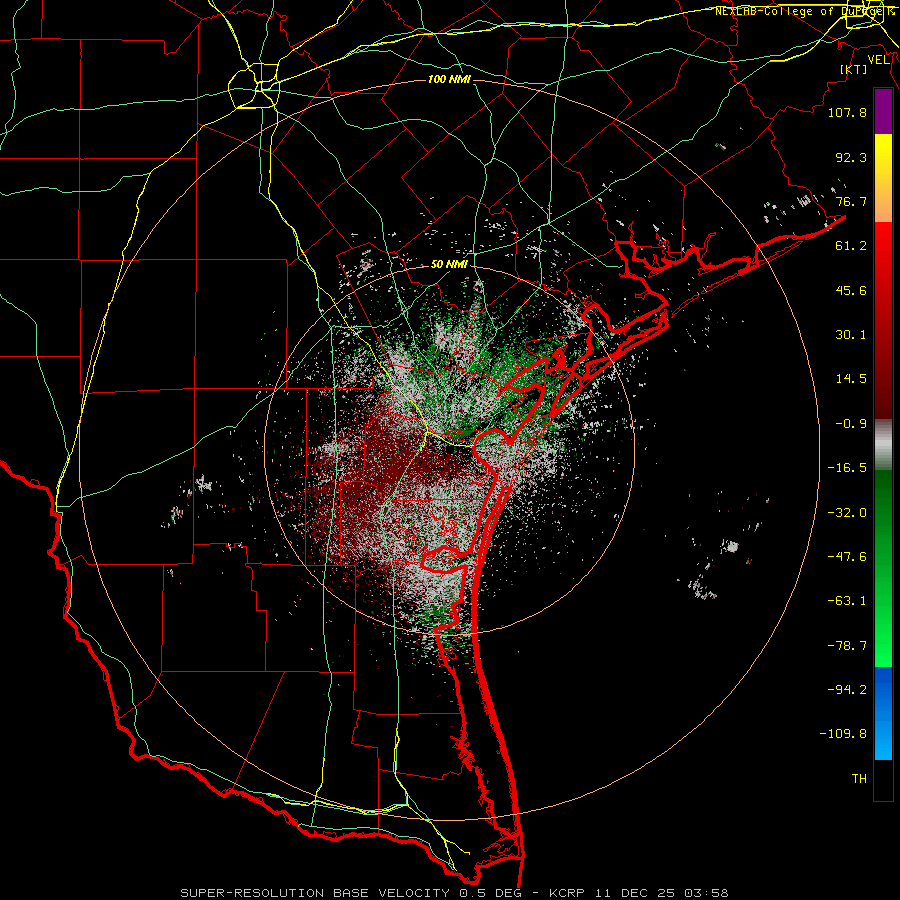The height and width of the screenshot is (900, 900).
Task: Click the -32.0 velocity scale value
Action: [847, 513]
